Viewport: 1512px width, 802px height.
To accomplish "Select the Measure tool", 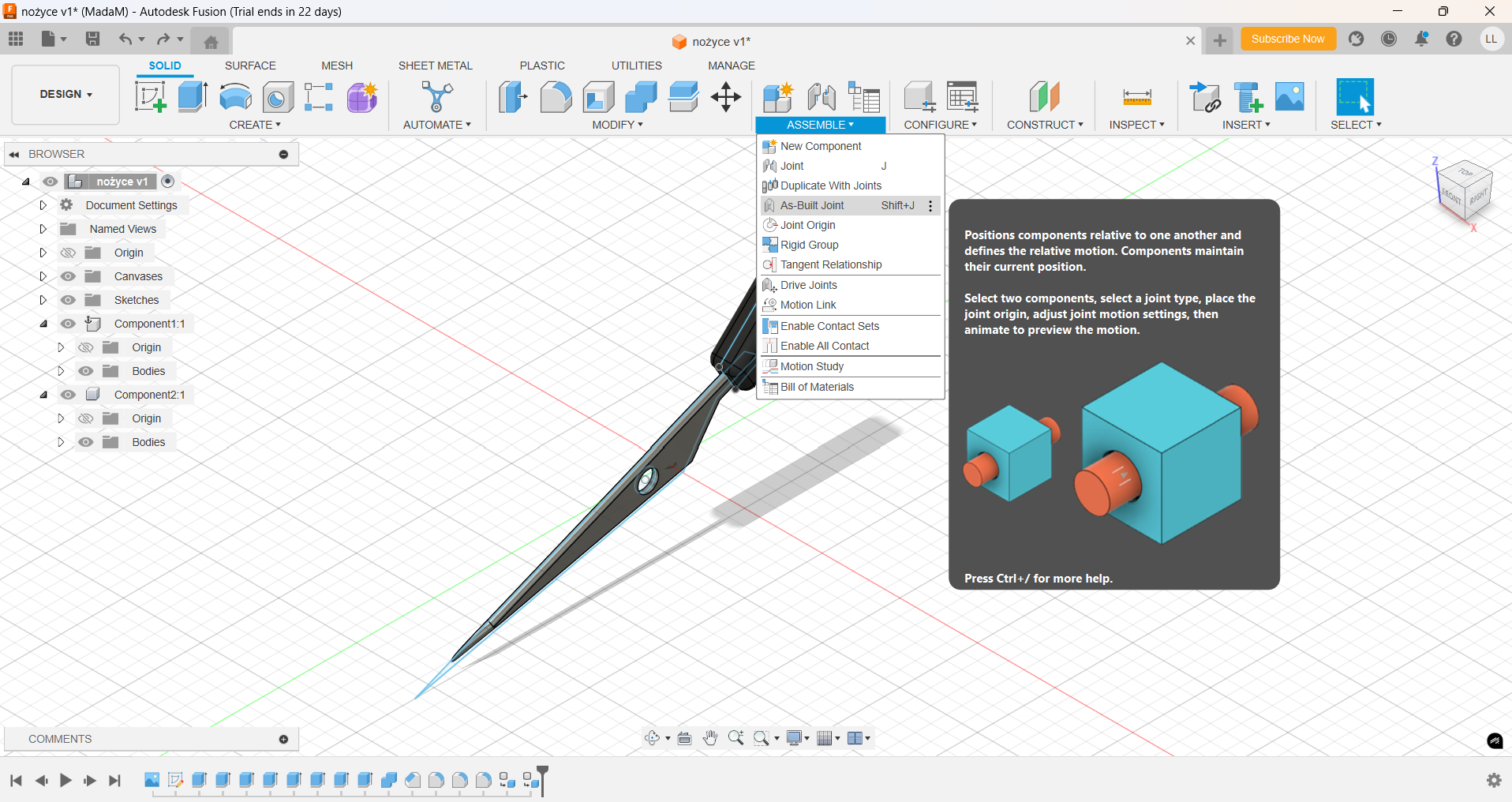I will [x=1137, y=97].
